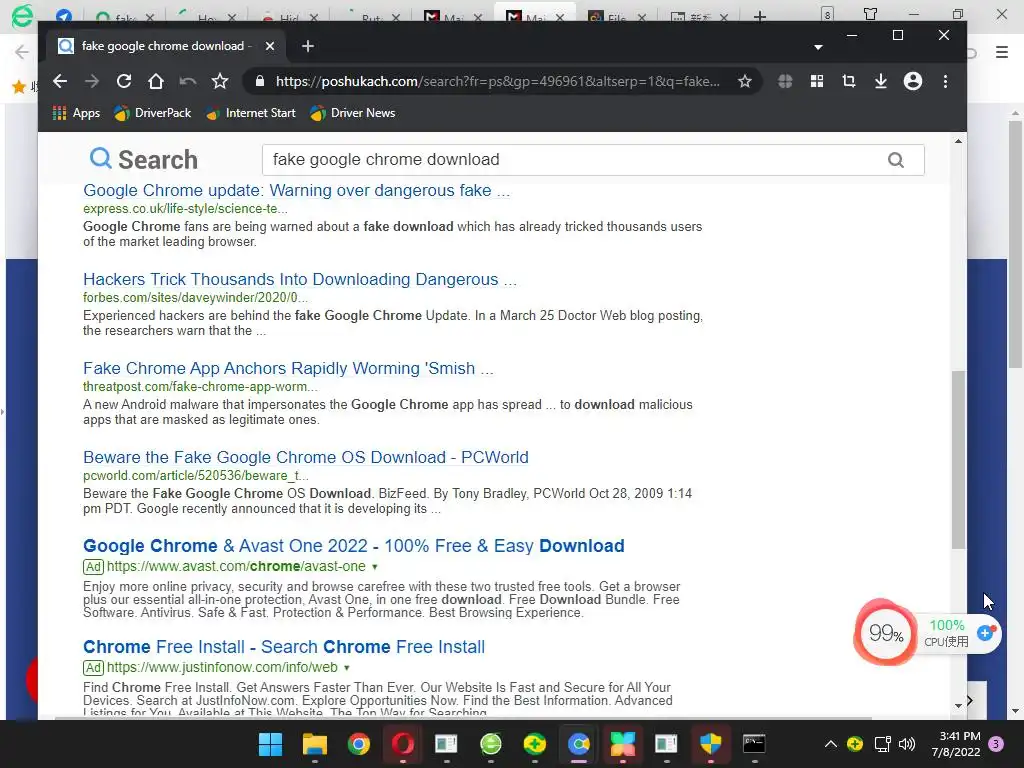Open the home page via house icon
The height and width of the screenshot is (768, 1024).
point(155,81)
